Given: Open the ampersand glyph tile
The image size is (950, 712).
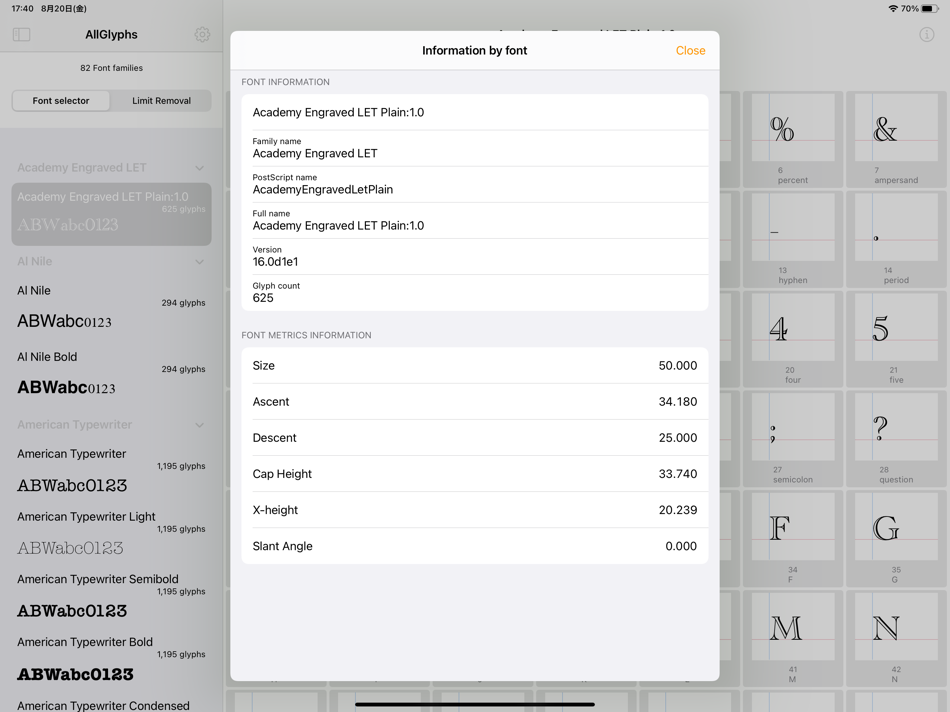Looking at the screenshot, I should [x=896, y=139].
